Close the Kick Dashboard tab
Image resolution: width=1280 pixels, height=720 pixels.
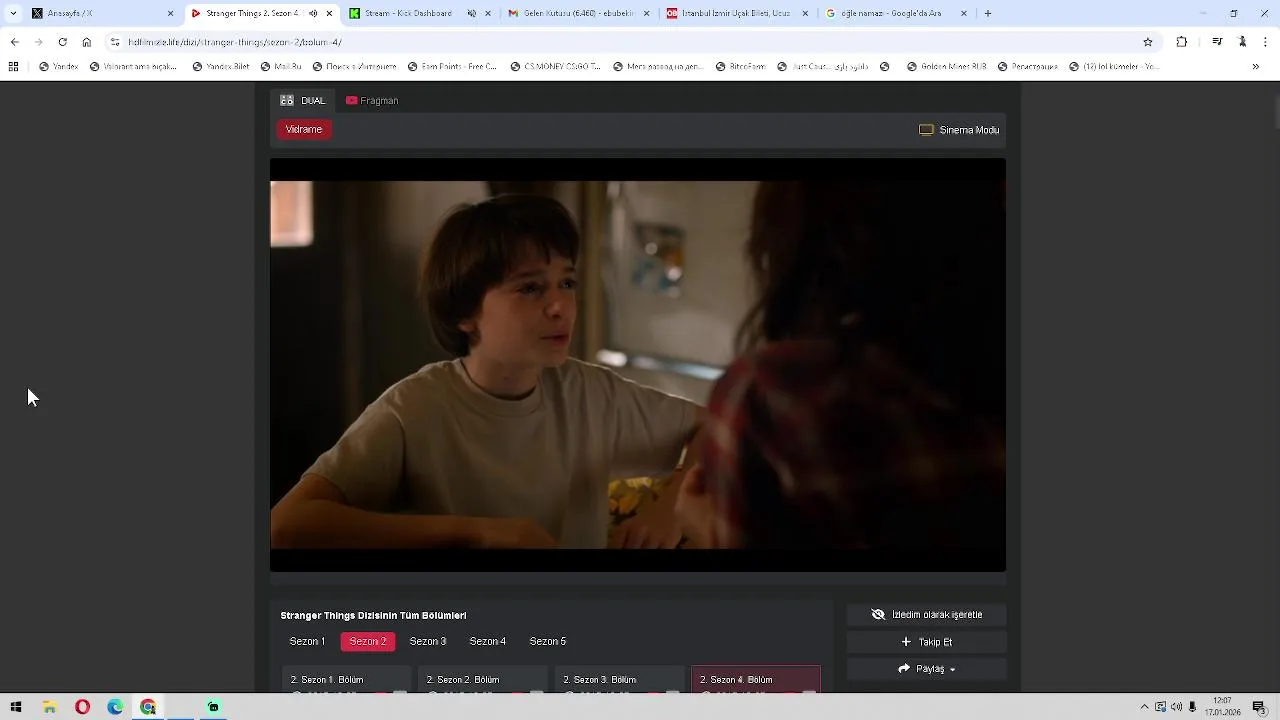click(x=488, y=13)
